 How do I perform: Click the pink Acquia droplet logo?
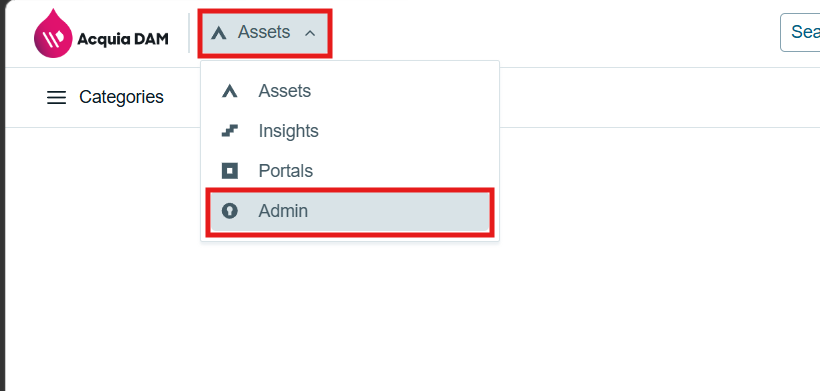pyautogui.click(x=53, y=33)
